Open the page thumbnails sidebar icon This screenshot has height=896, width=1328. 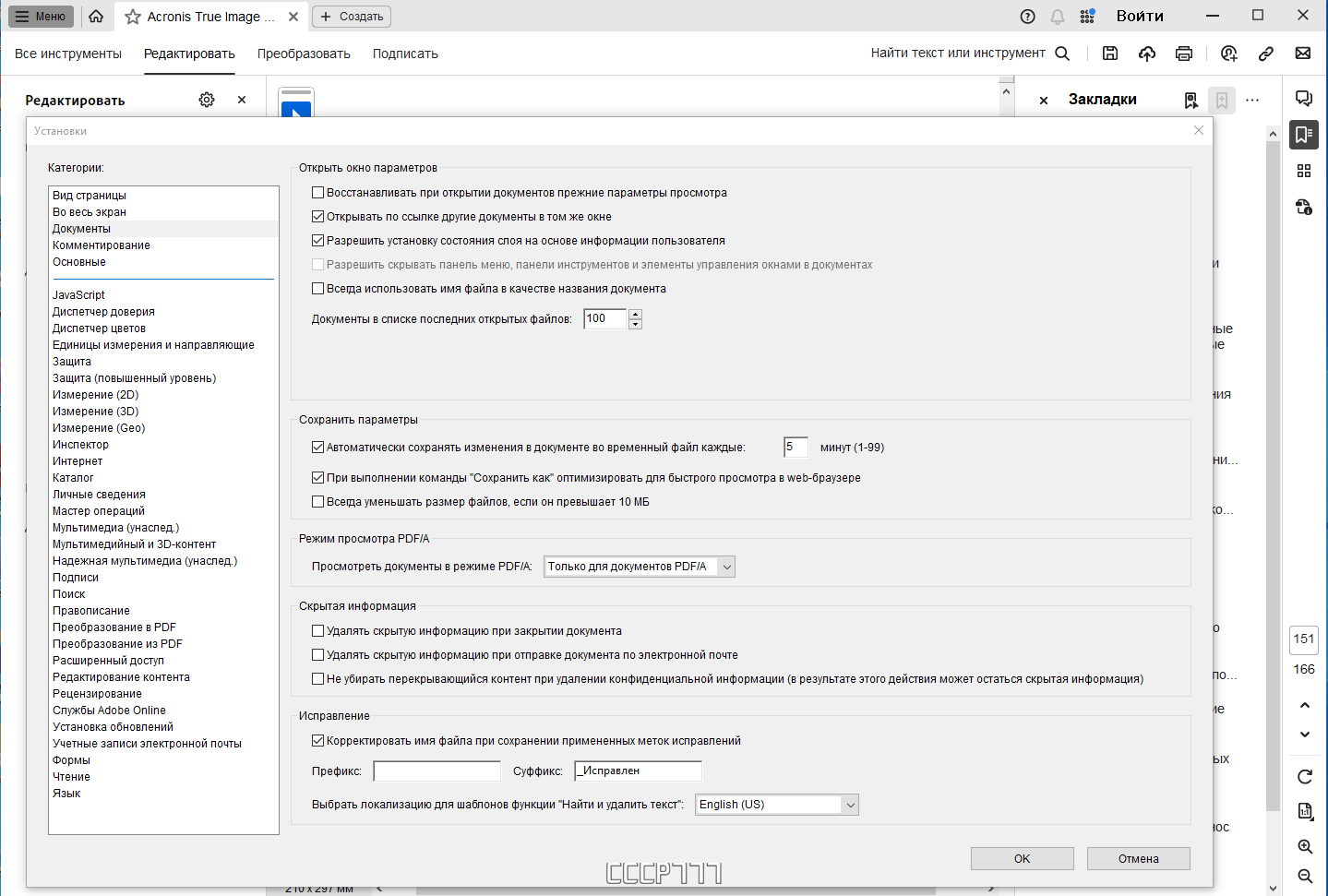pos(1304,171)
